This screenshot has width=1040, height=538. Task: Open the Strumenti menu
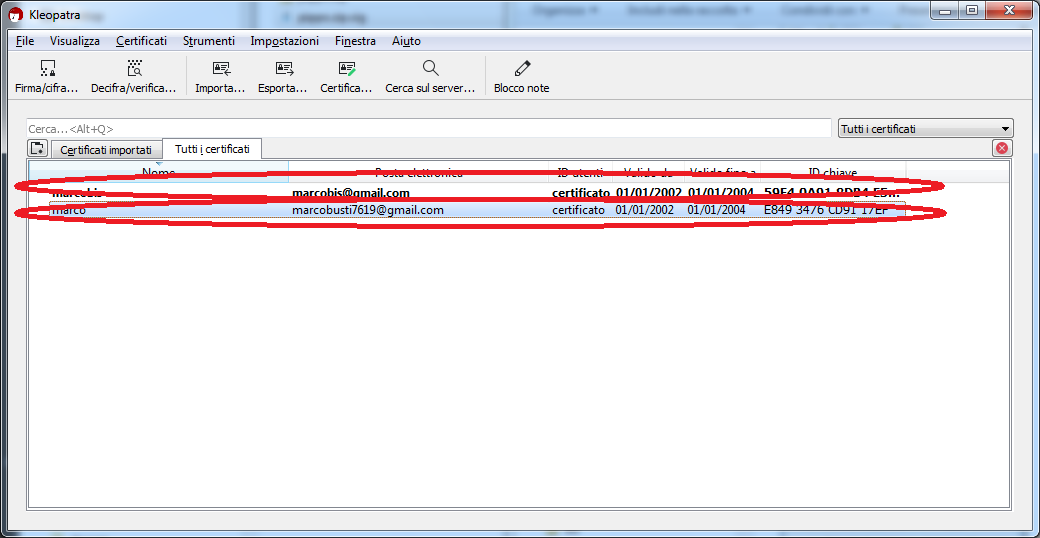tap(209, 41)
